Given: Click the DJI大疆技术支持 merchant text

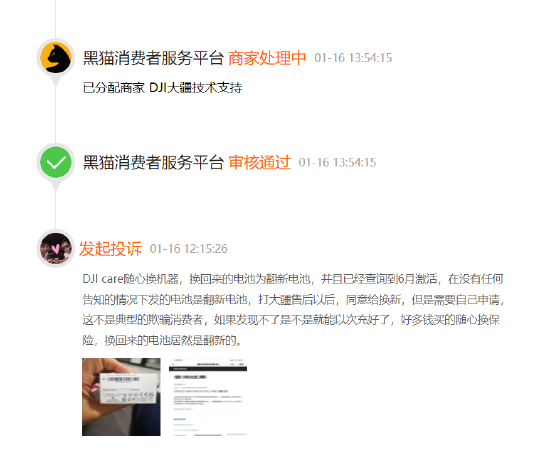Looking at the screenshot, I should tap(196, 87).
